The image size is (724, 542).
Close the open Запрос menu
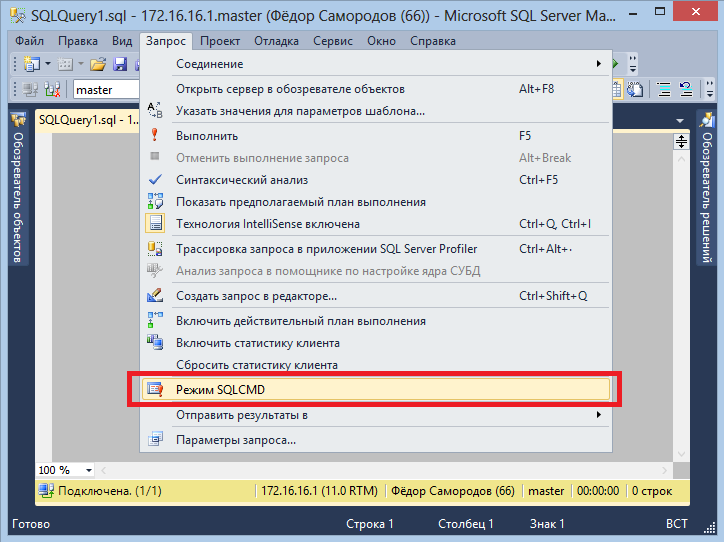click(x=166, y=41)
